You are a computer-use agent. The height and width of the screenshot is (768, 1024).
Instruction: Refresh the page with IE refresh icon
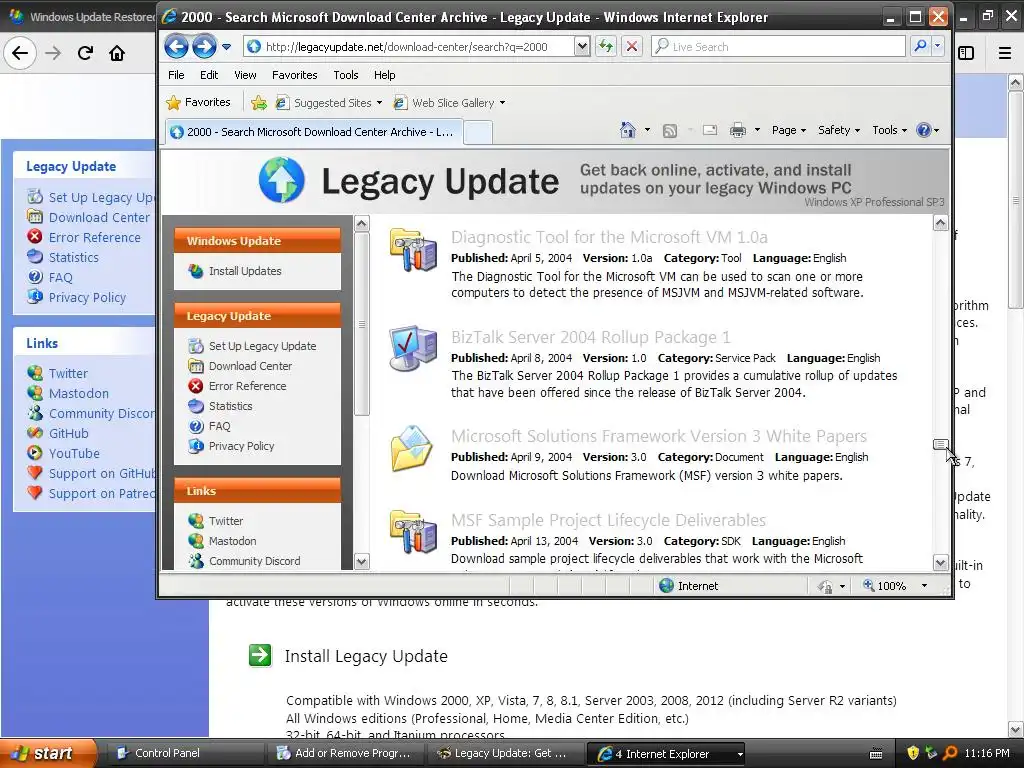606,46
